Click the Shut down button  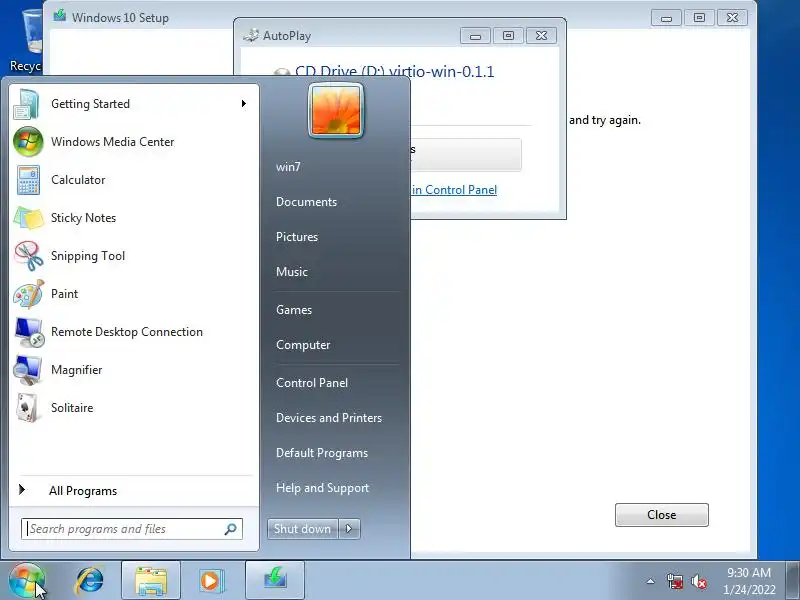303,529
